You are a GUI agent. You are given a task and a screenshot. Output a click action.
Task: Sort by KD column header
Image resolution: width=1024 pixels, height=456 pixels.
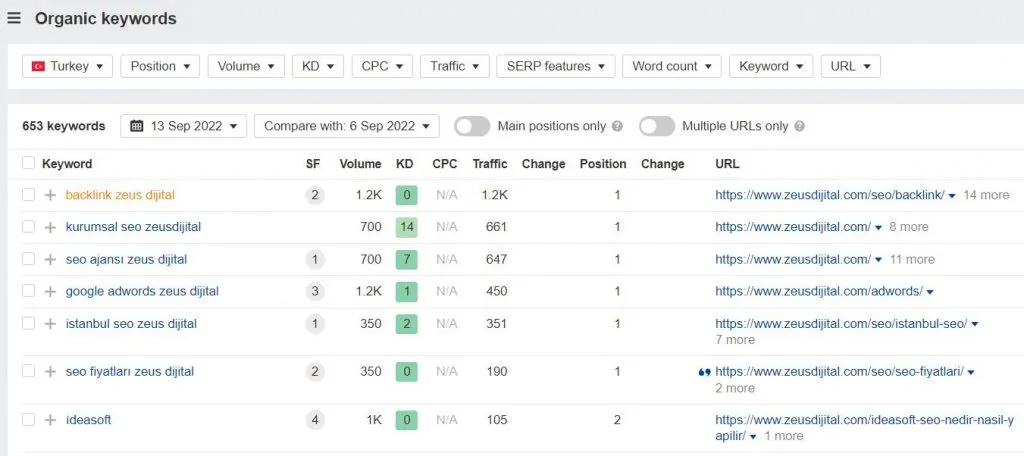coord(405,164)
